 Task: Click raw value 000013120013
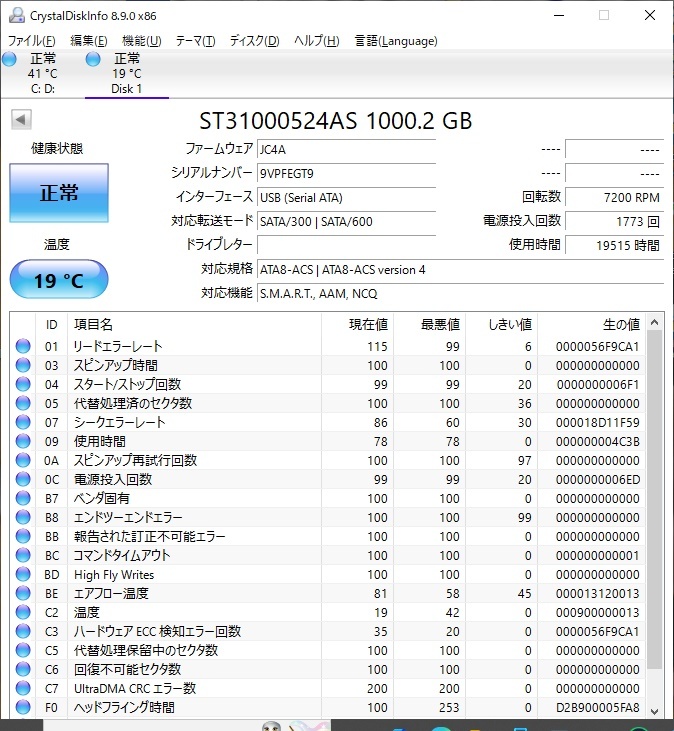(x=597, y=593)
